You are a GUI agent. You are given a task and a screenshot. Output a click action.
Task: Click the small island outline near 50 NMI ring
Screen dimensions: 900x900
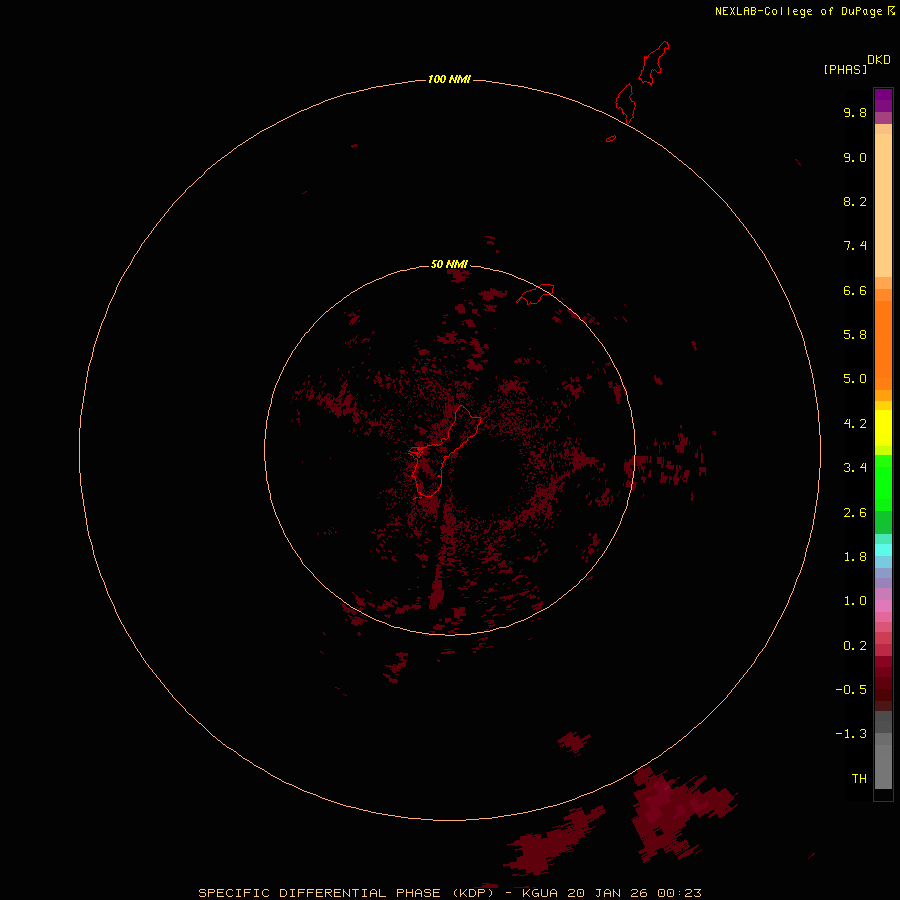tap(535, 294)
